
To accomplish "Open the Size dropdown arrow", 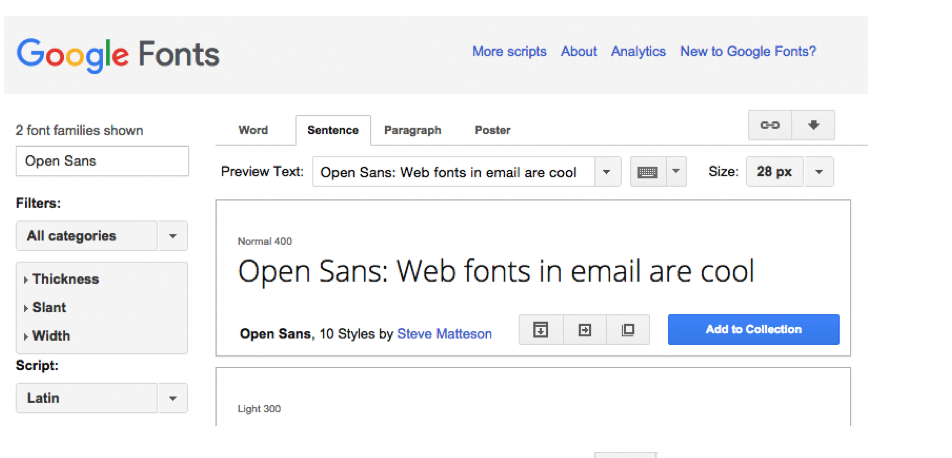I will click(818, 172).
